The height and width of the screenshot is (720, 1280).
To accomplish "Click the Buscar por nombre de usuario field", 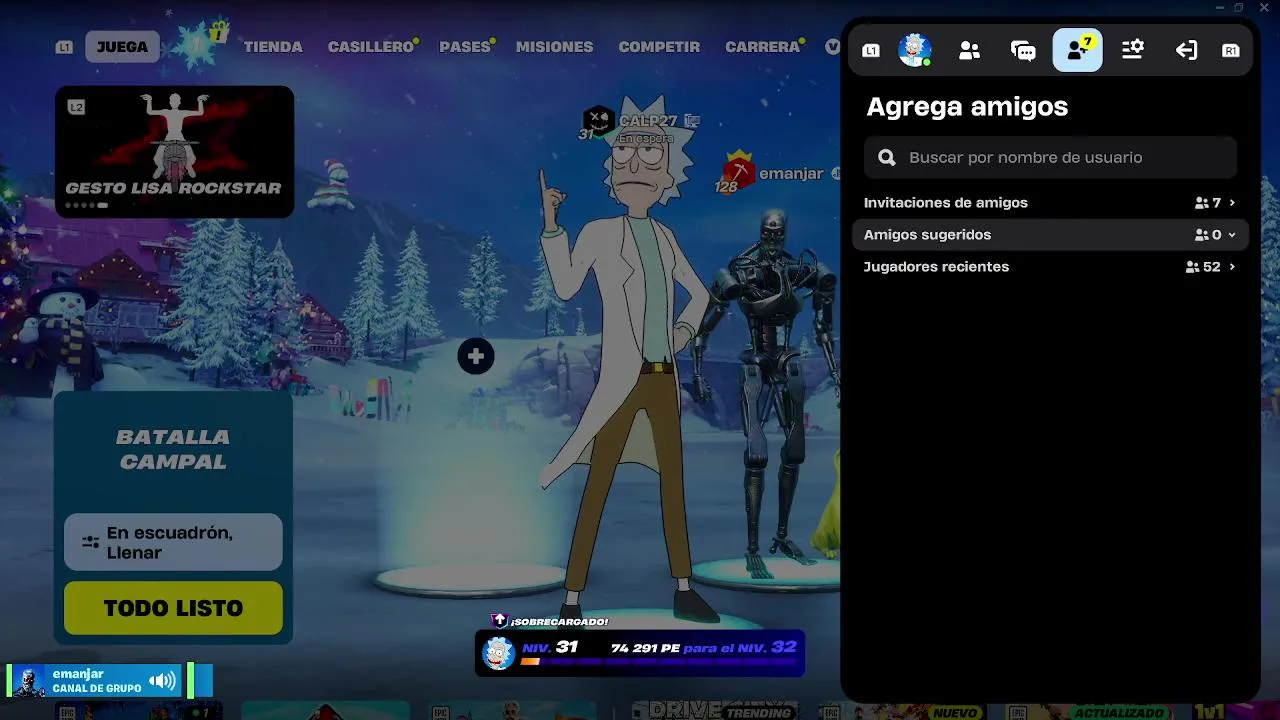I will 1050,158.
